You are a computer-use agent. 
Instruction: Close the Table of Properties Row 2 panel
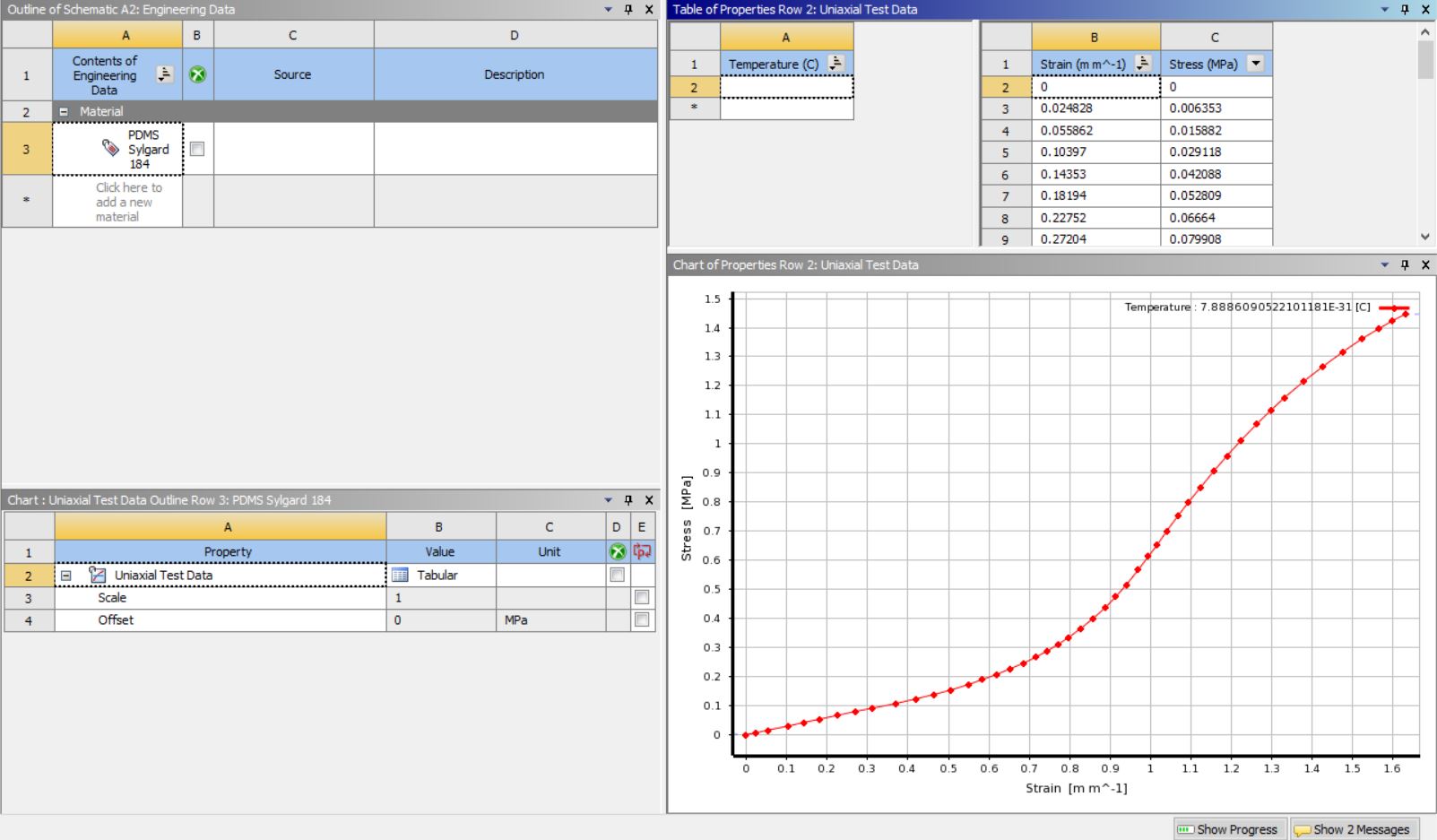pos(1425,10)
